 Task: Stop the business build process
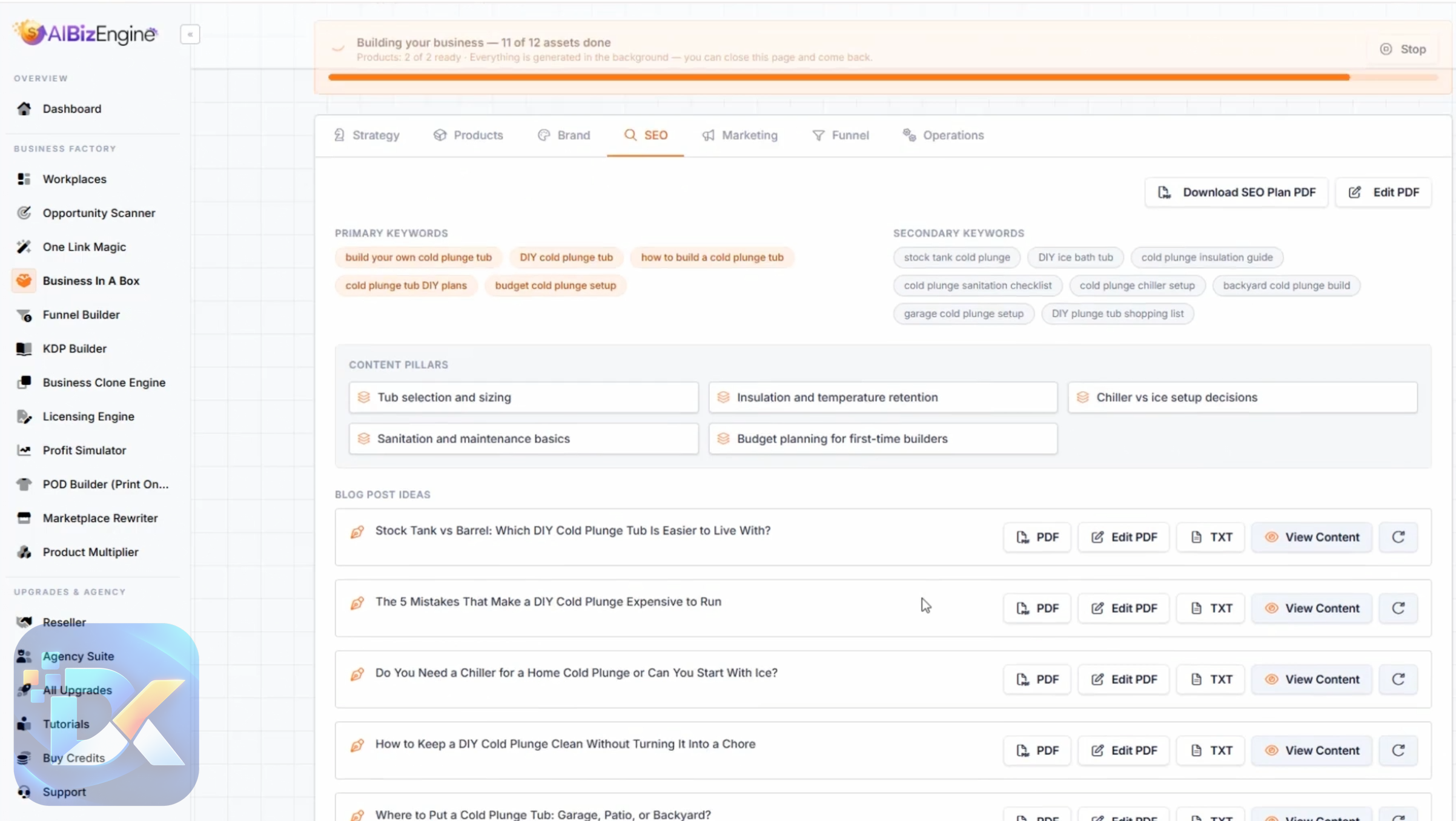1403,49
